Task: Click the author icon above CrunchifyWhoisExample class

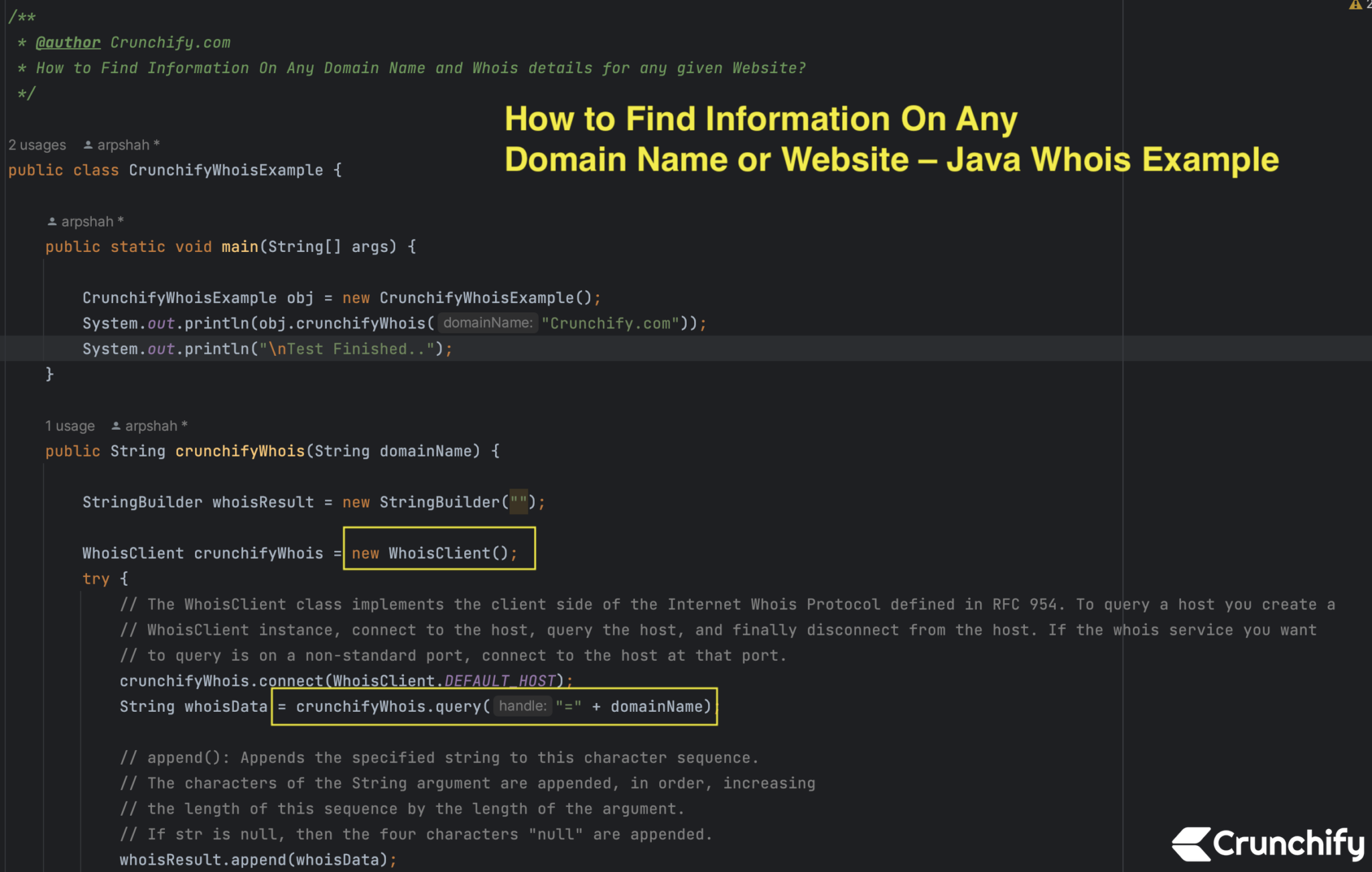Action: click(88, 143)
